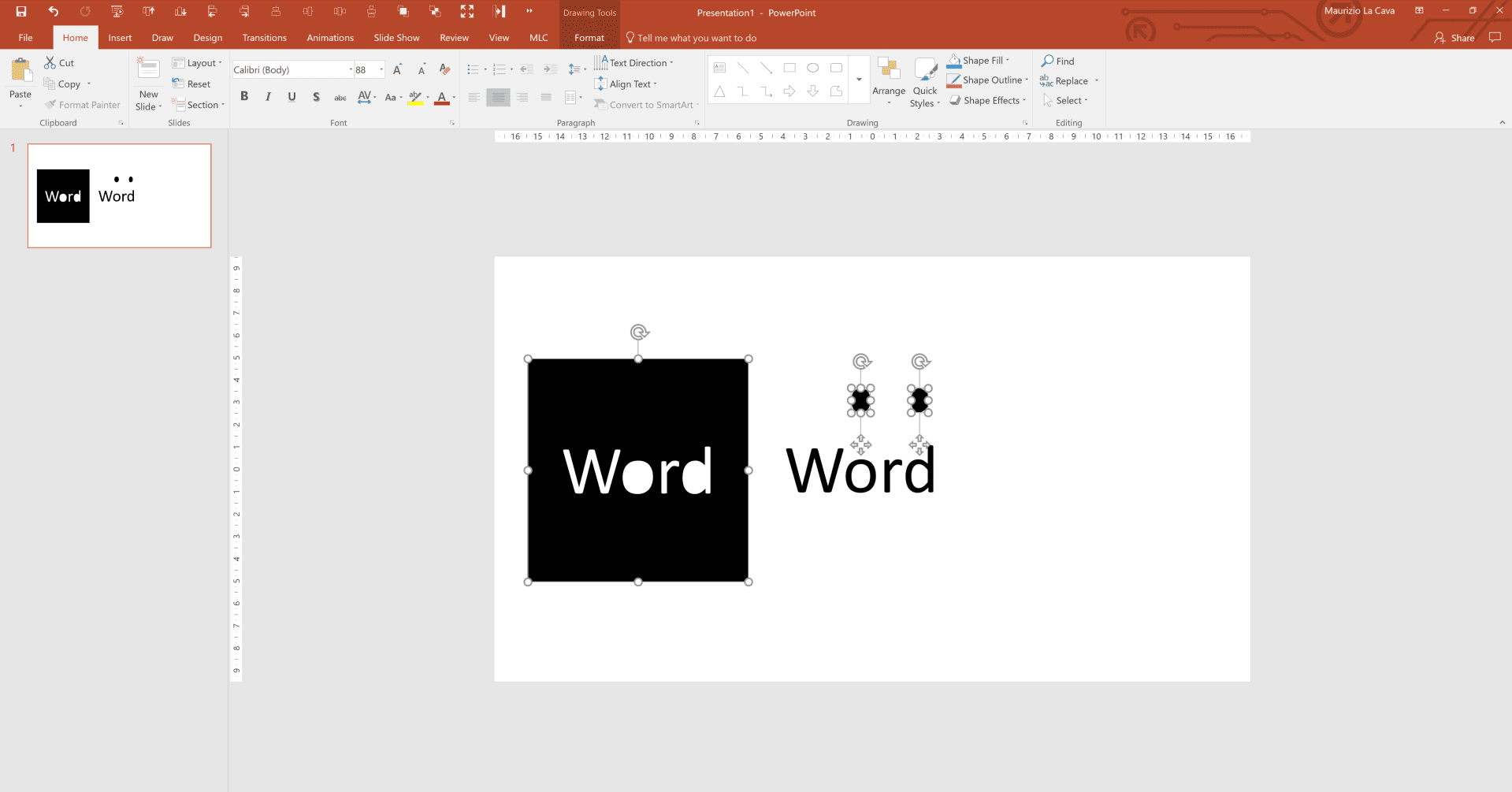Image resolution: width=1512 pixels, height=792 pixels.
Task: Apply Italic formatting to the text
Action: pos(268,96)
